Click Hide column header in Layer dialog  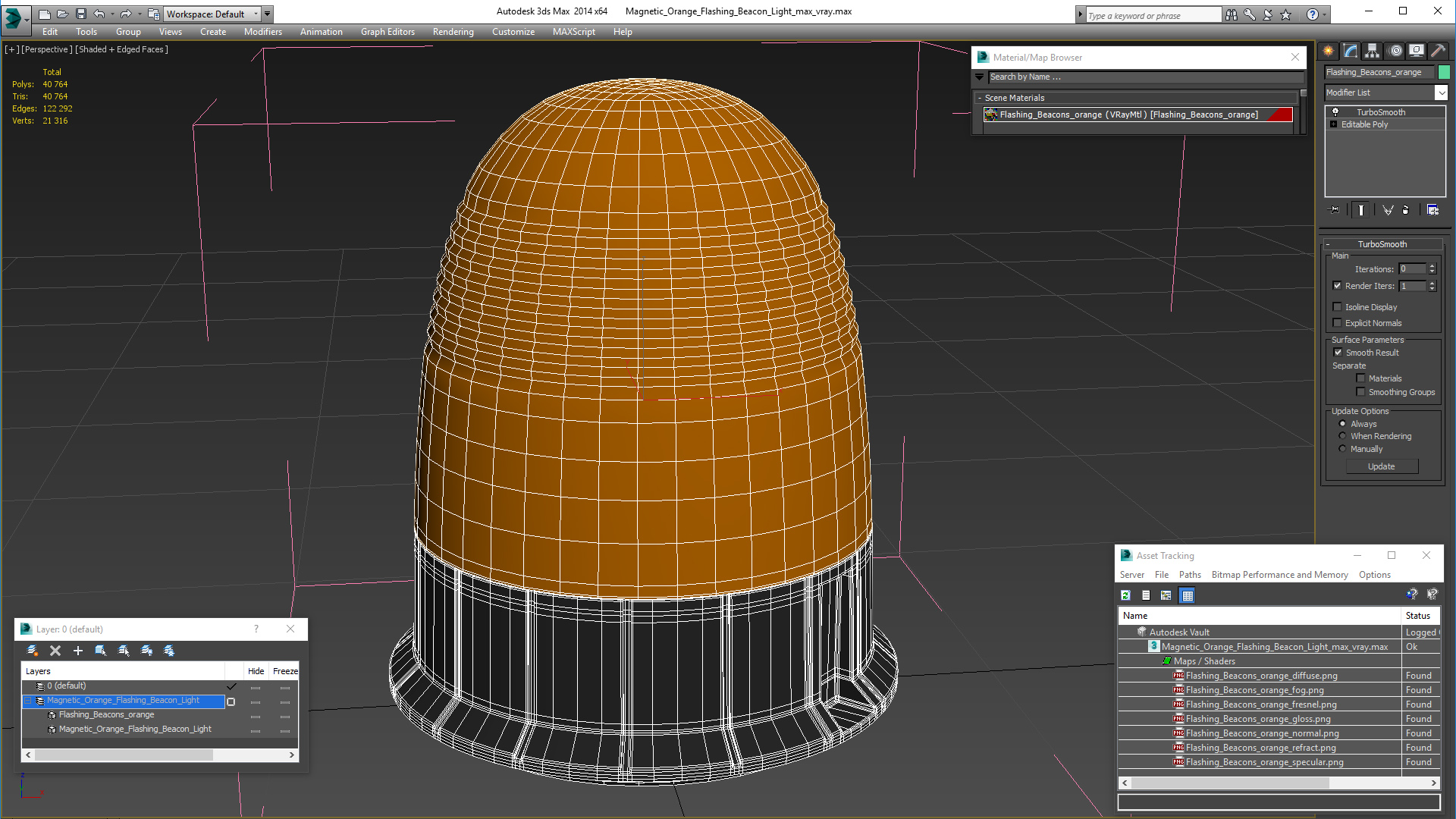tap(256, 671)
